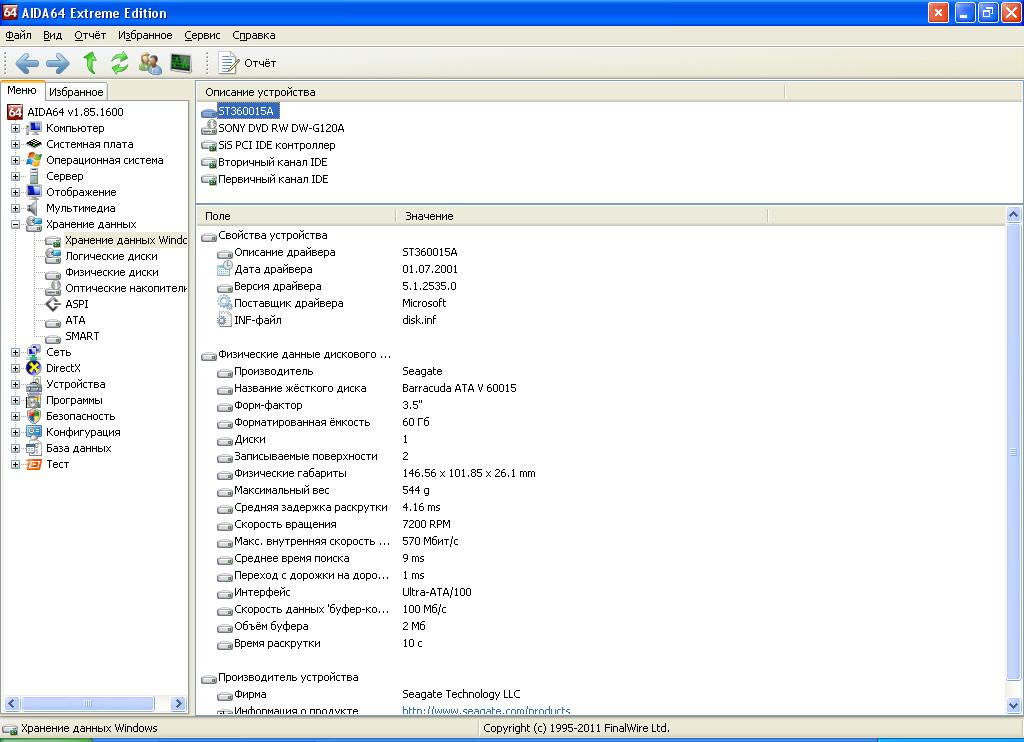The image size is (1024, 742).
Task: Select SONY DVD RW DW-G120A device
Action: [x=281, y=128]
